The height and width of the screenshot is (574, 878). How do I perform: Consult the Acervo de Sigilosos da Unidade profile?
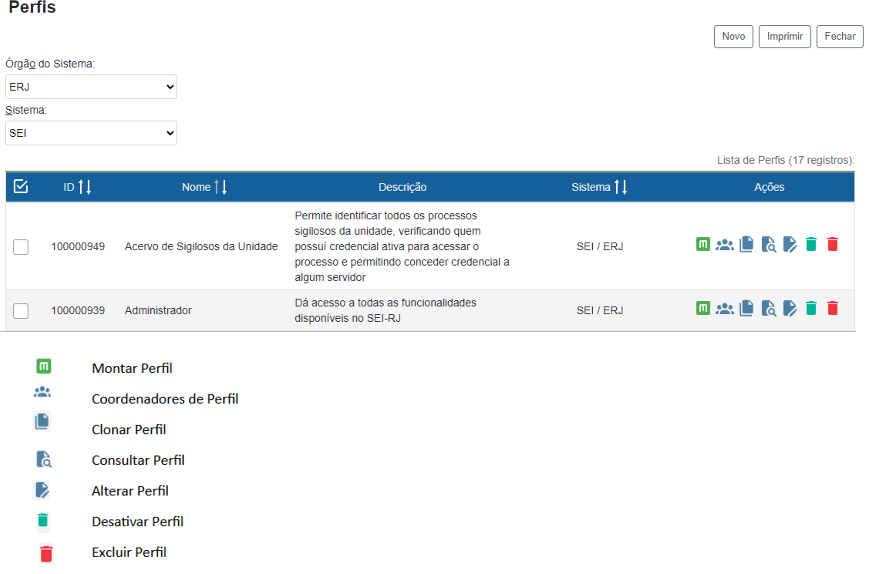[768, 244]
